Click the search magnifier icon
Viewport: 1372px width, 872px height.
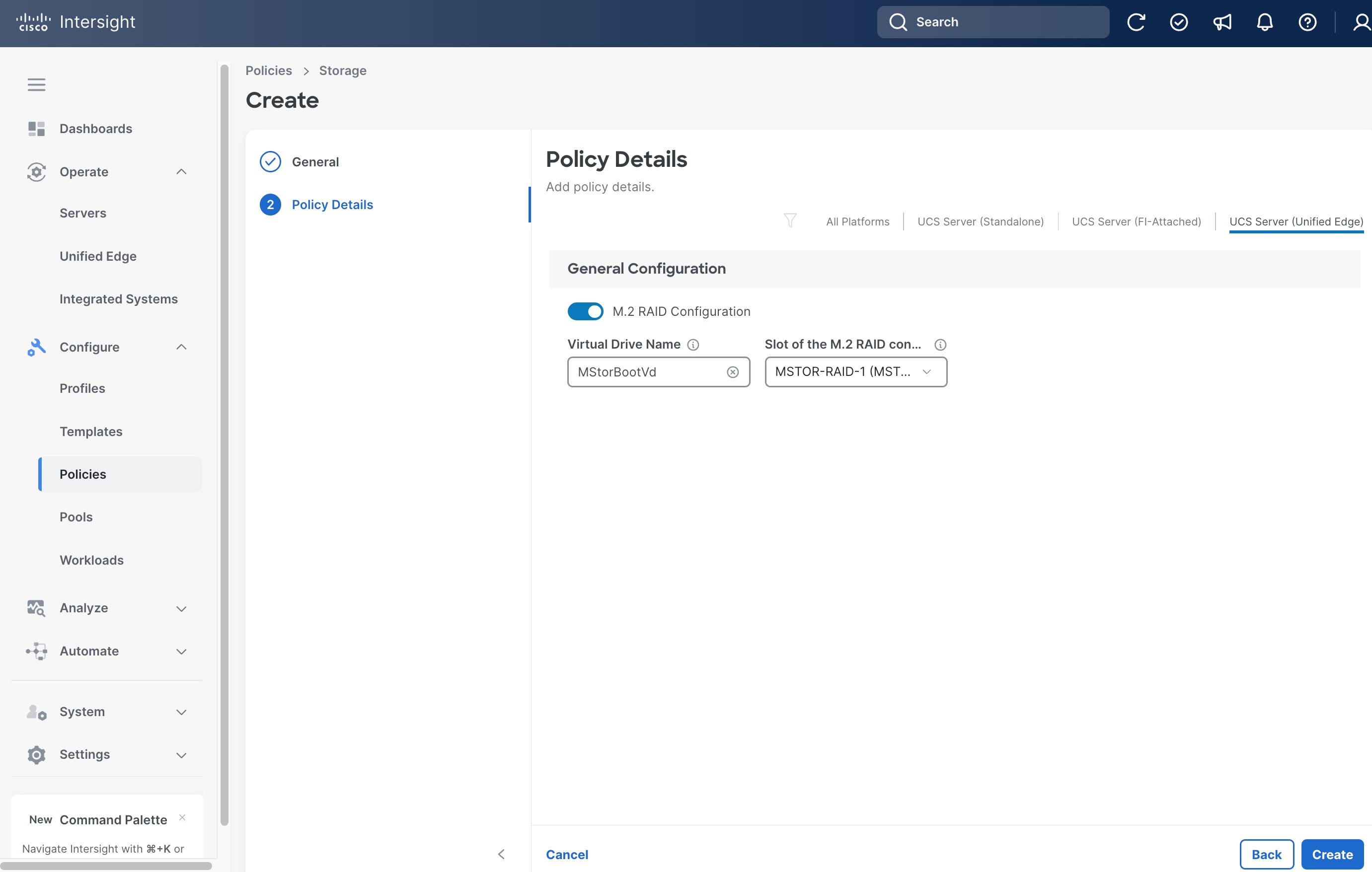pyautogui.click(x=898, y=22)
